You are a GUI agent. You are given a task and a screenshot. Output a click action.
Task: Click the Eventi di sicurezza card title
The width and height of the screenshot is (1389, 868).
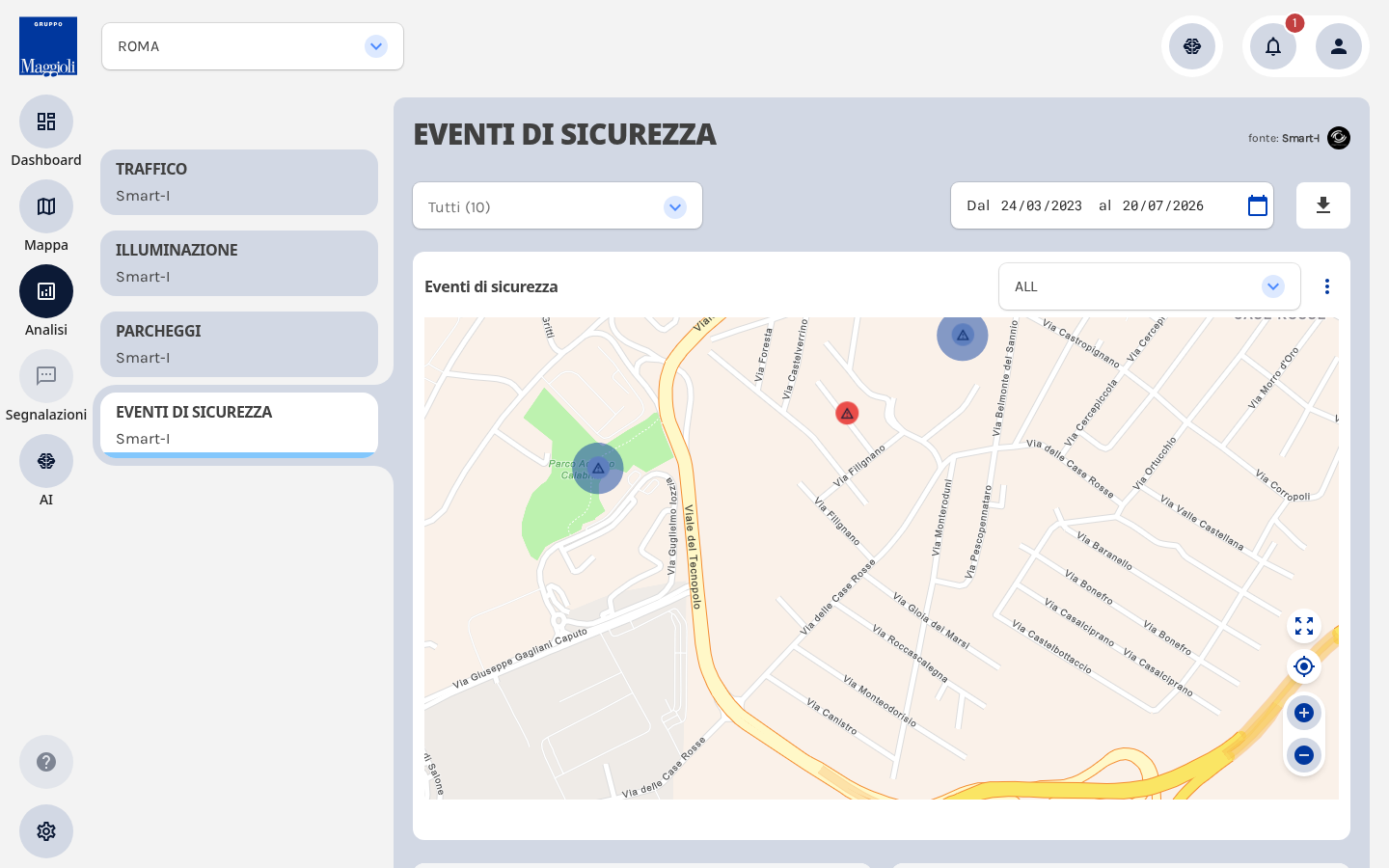[491, 286]
